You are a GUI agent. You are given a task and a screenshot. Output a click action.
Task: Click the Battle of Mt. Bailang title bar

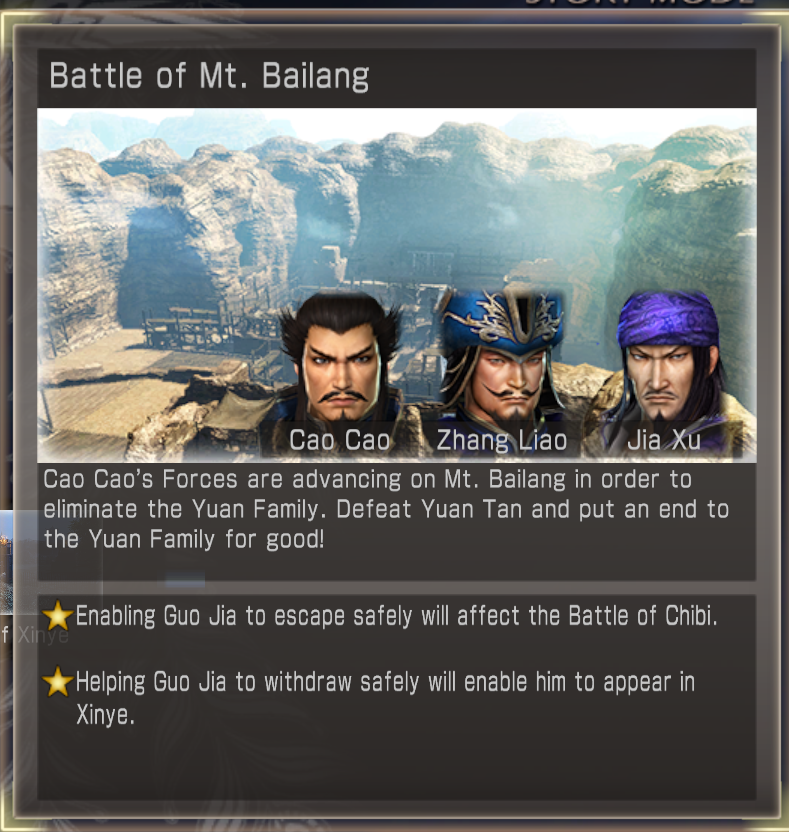pos(396,77)
